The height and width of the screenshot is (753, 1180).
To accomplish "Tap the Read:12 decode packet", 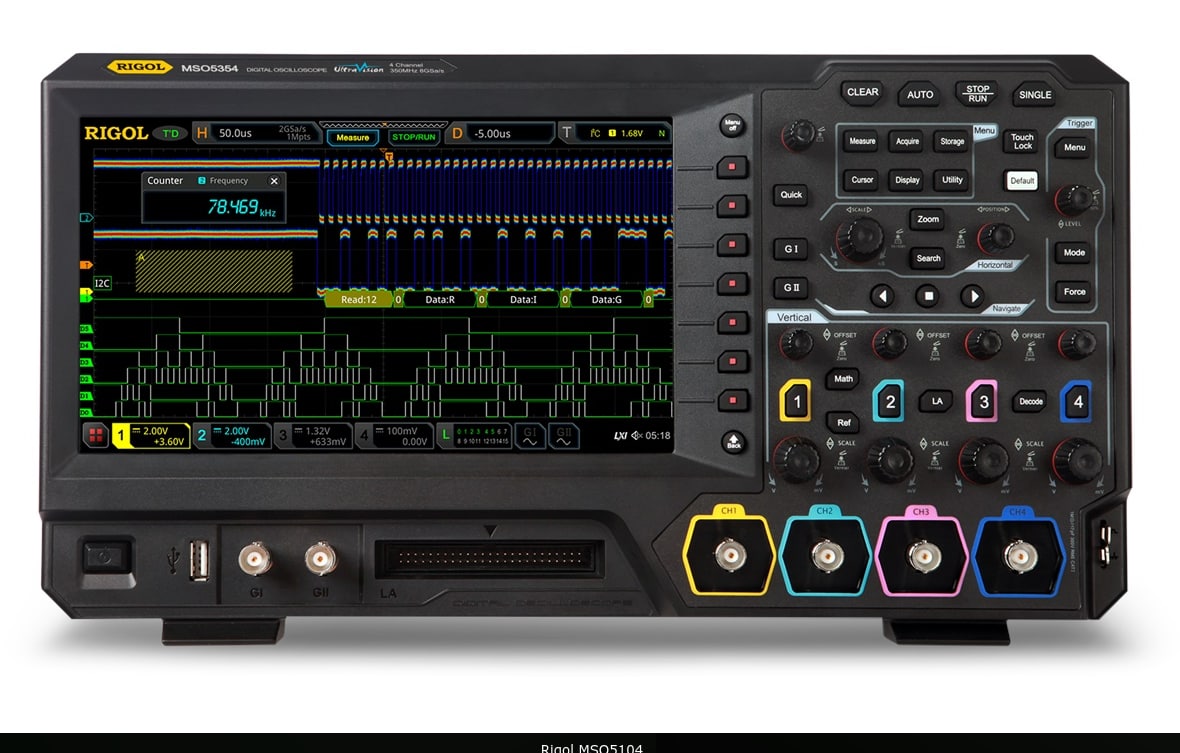I will tap(358, 299).
